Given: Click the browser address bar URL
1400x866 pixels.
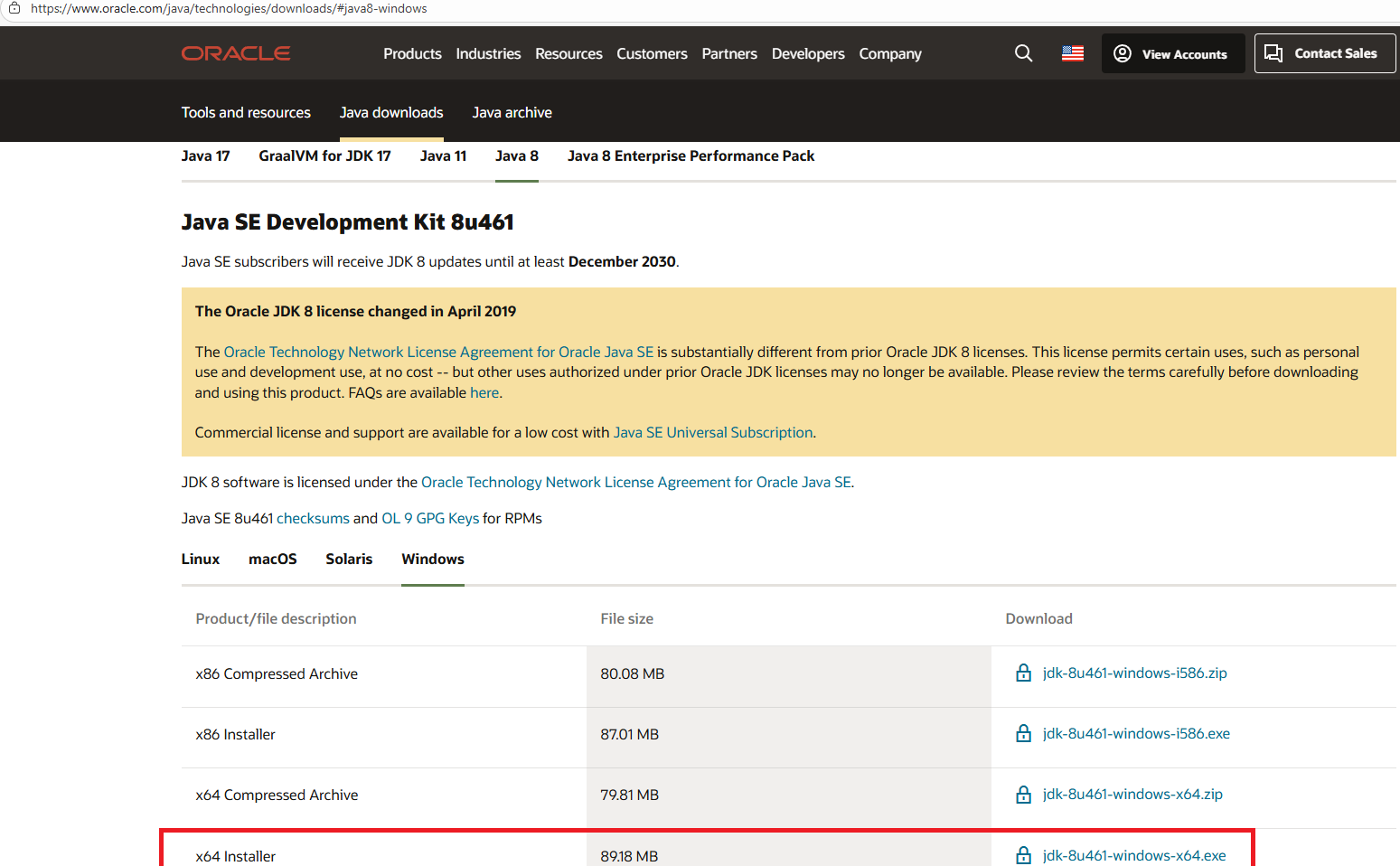Looking at the screenshot, I should [x=229, y=8].
